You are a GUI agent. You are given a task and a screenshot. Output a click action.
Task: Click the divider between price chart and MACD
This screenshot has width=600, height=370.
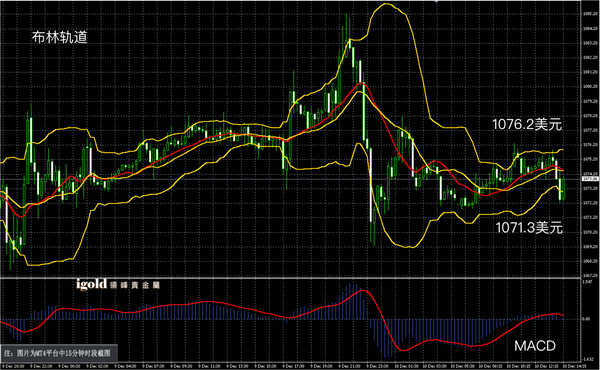(291, 278)
